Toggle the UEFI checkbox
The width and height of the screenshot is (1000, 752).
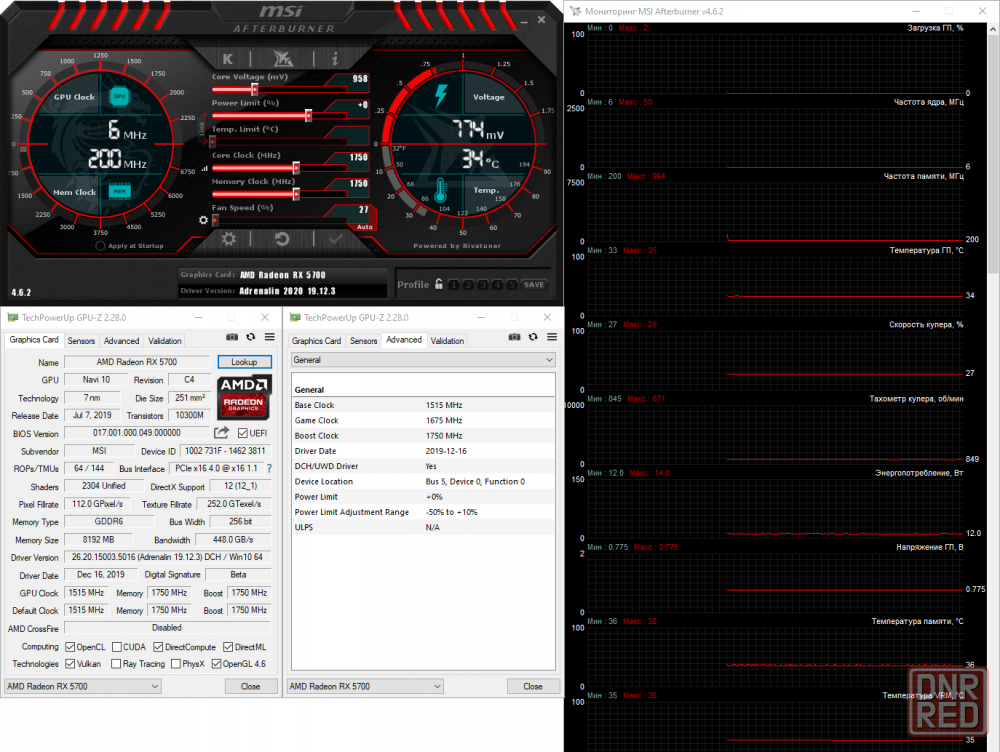(243, 433)
